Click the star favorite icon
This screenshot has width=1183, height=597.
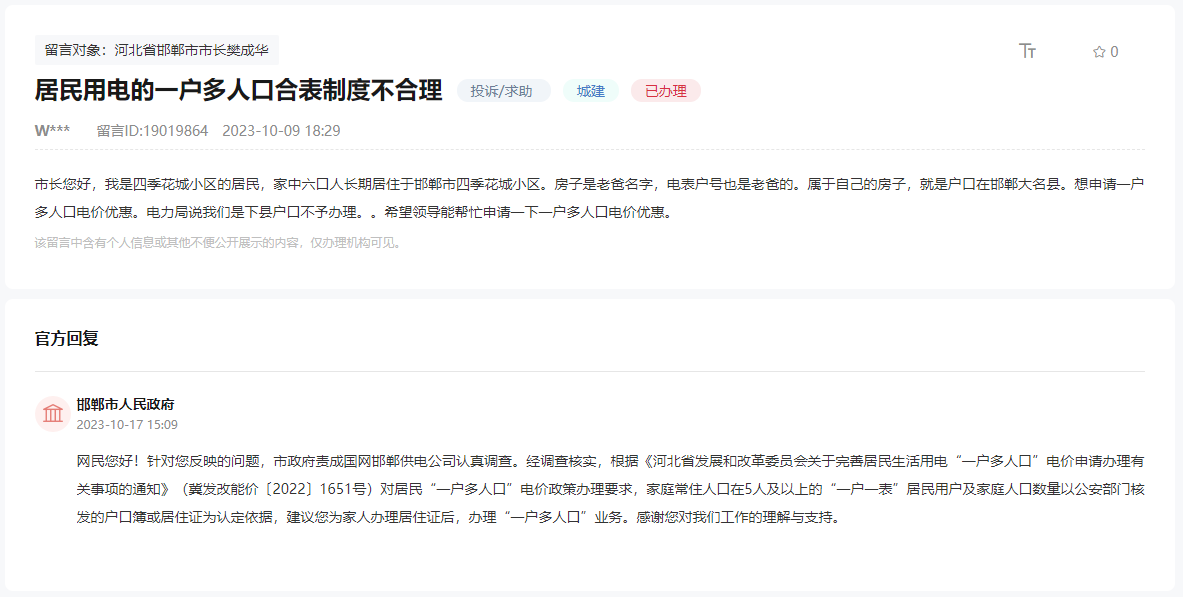1098,52
